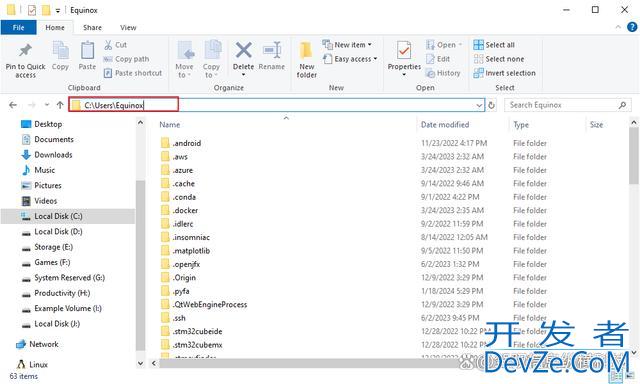Refresh the current folder
The height and width of the screenshot is (384, 640).
pos(491,105)
